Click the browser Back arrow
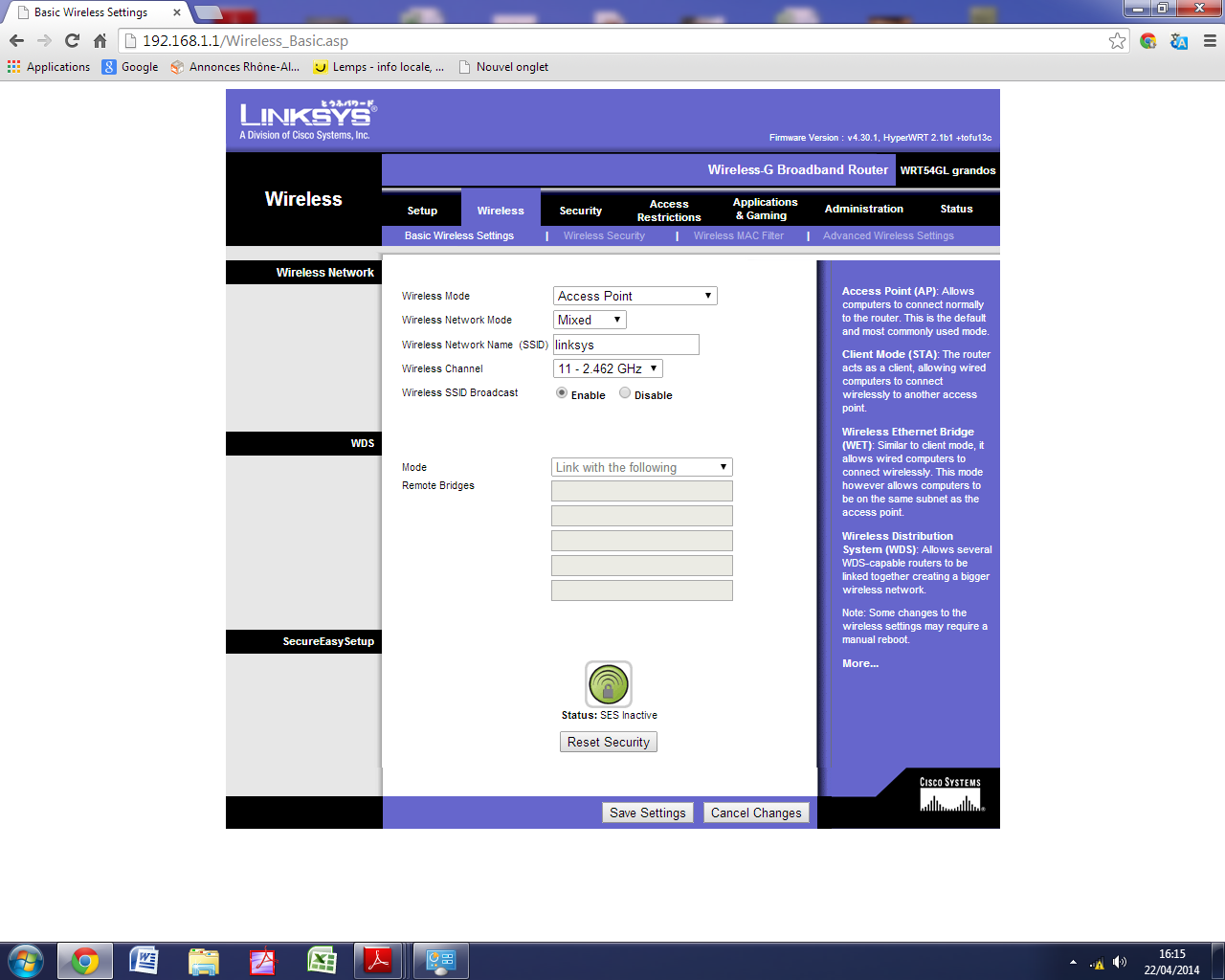This screenshot has width=1225, height=980. [16, 41]
